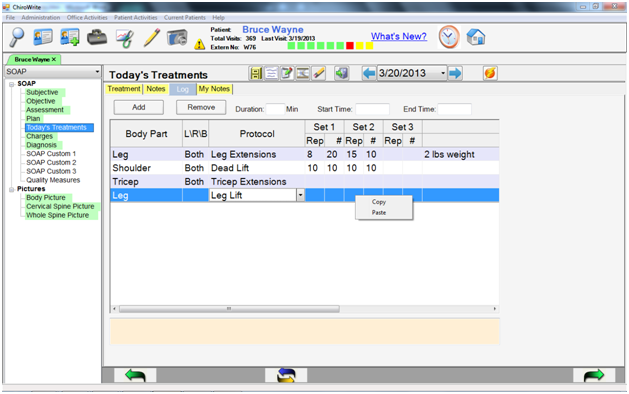Viewport: 629px width, 394px height.
Task: Click the Bruce Wayne patient name link
Action: [273, 30]
